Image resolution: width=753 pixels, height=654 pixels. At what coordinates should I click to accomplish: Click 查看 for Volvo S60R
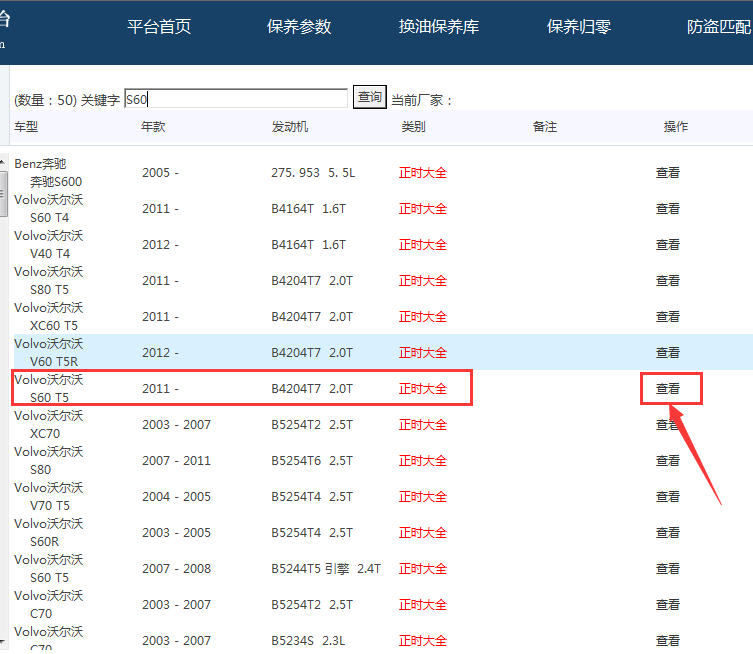[x=668, y=533]
